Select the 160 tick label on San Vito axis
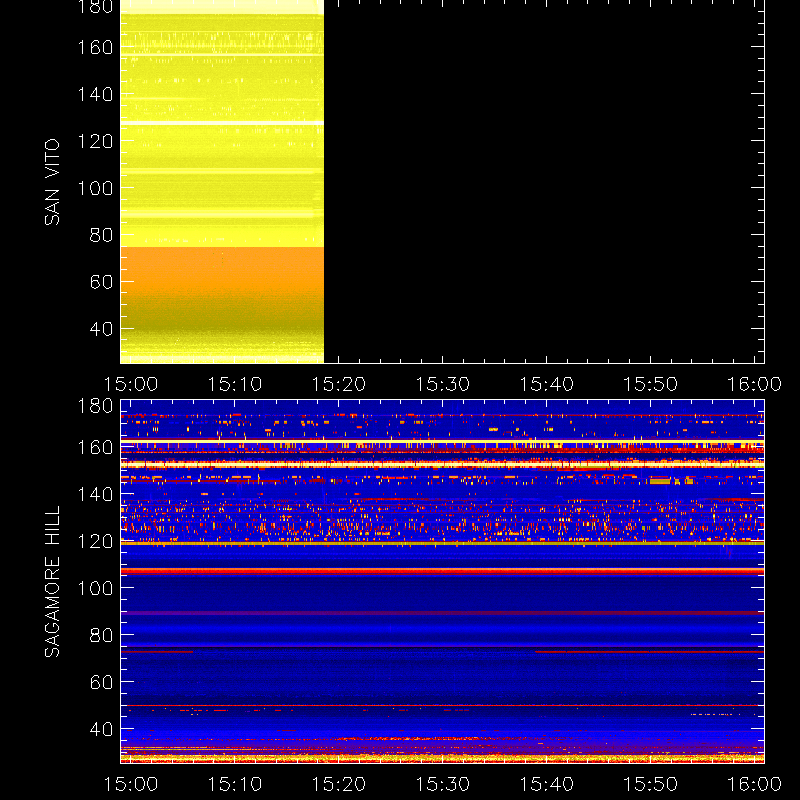This screenshot has width=800, height=800. (95, 47)
